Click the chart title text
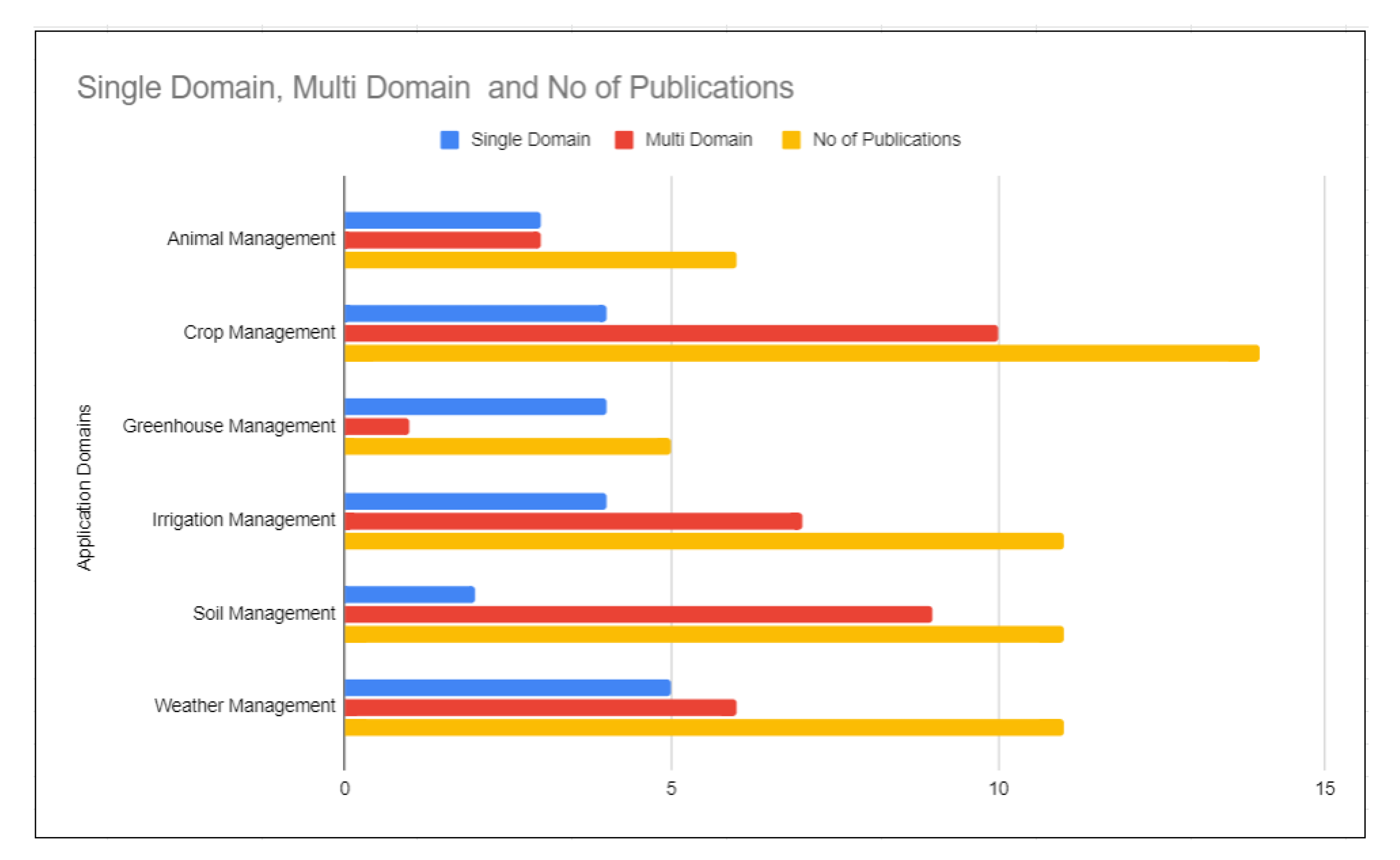This screenshot has width=1400, height=860. (435, 88)
